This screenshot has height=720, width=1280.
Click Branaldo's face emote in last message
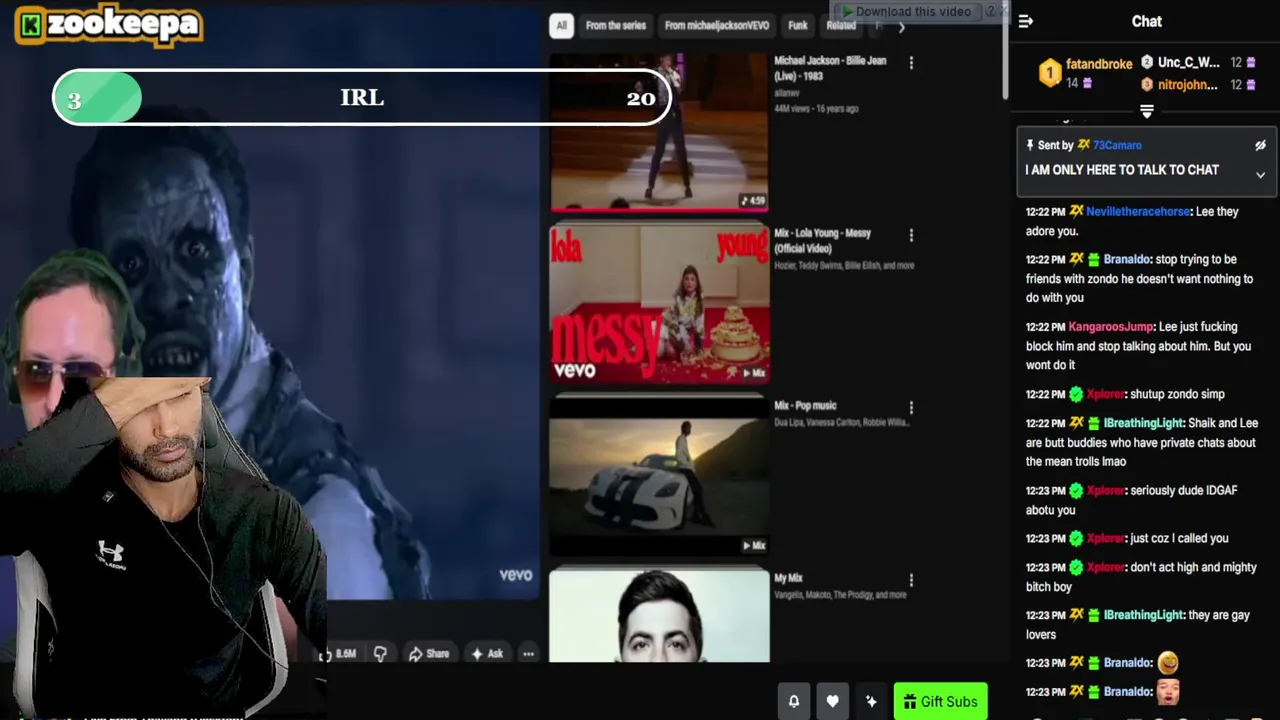click(1167, 691)
